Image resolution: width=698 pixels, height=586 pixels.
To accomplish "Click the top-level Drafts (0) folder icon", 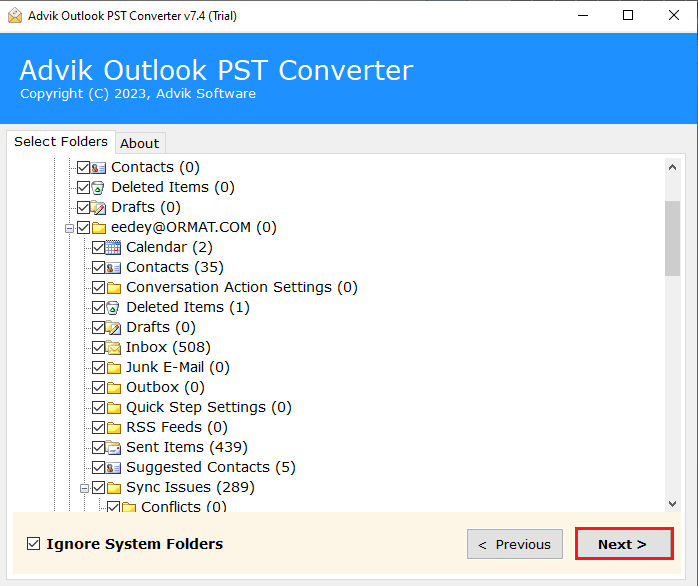I will (x=98, y=208).
